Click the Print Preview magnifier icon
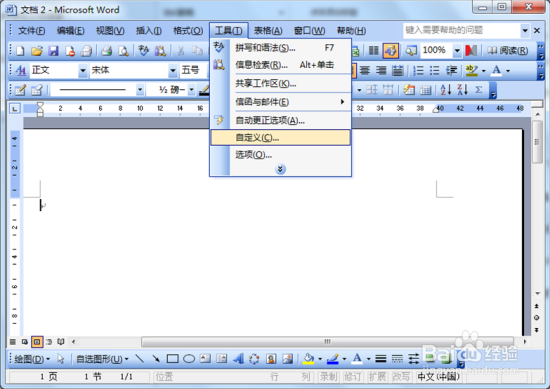Viewport: 550px width, 389px height. (x=123, y=51)
